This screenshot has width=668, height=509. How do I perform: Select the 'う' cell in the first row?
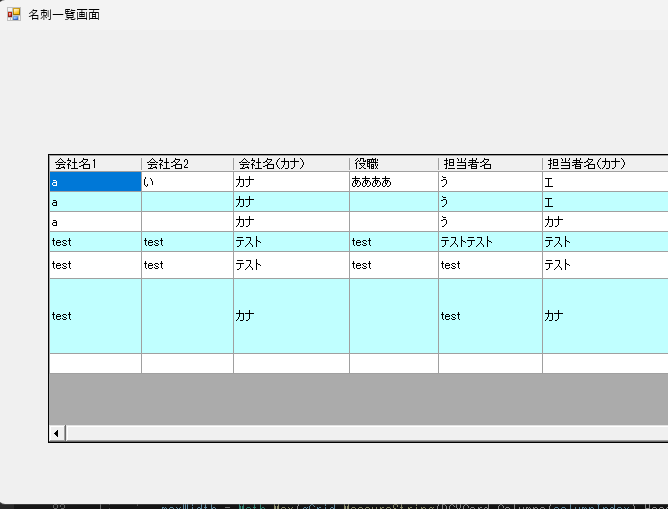[x=490, y=182]
